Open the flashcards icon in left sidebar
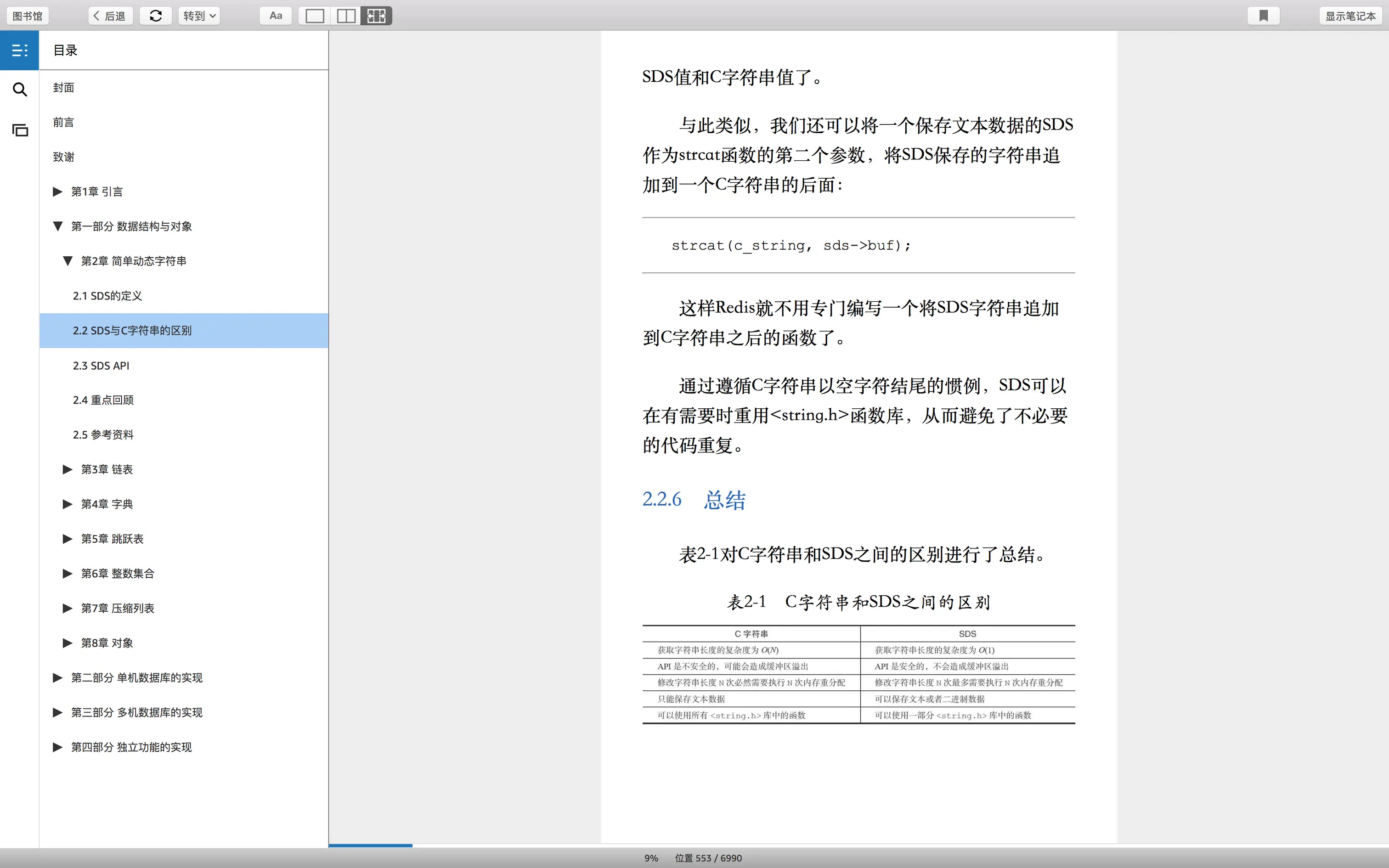This screenshot has width=1389, height=868. pyautogui.click(x=19, y=130)
